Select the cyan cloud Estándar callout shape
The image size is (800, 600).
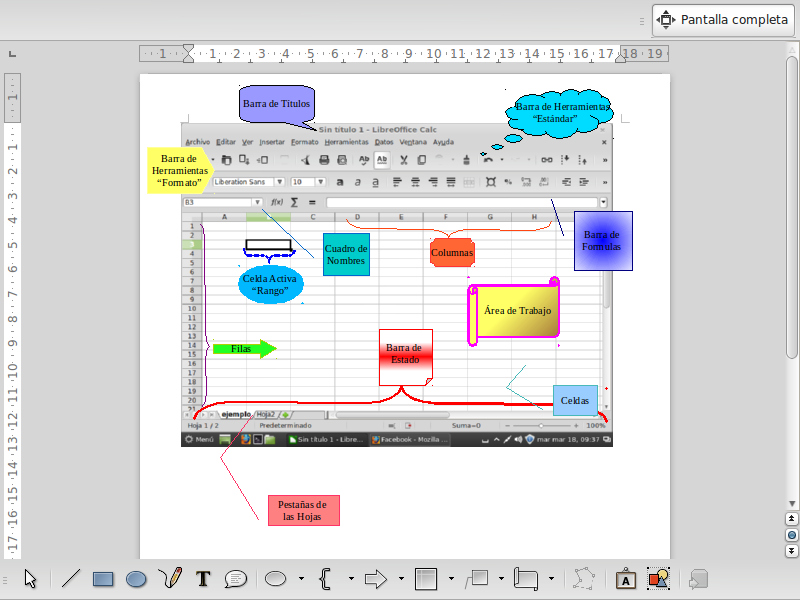[x=560, y=113]
